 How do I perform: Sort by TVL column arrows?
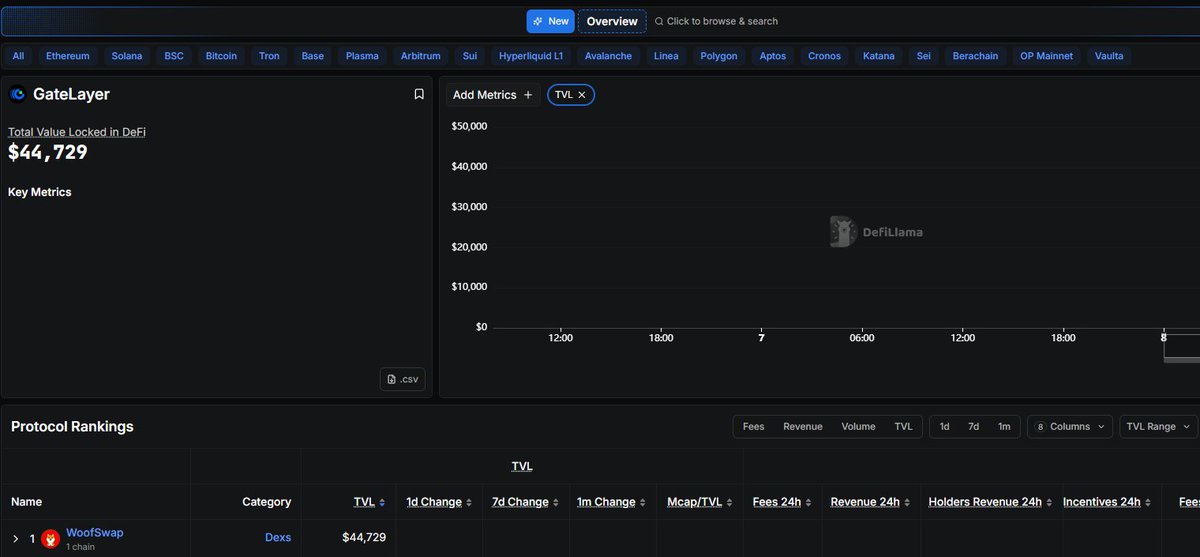coord(382,502)
